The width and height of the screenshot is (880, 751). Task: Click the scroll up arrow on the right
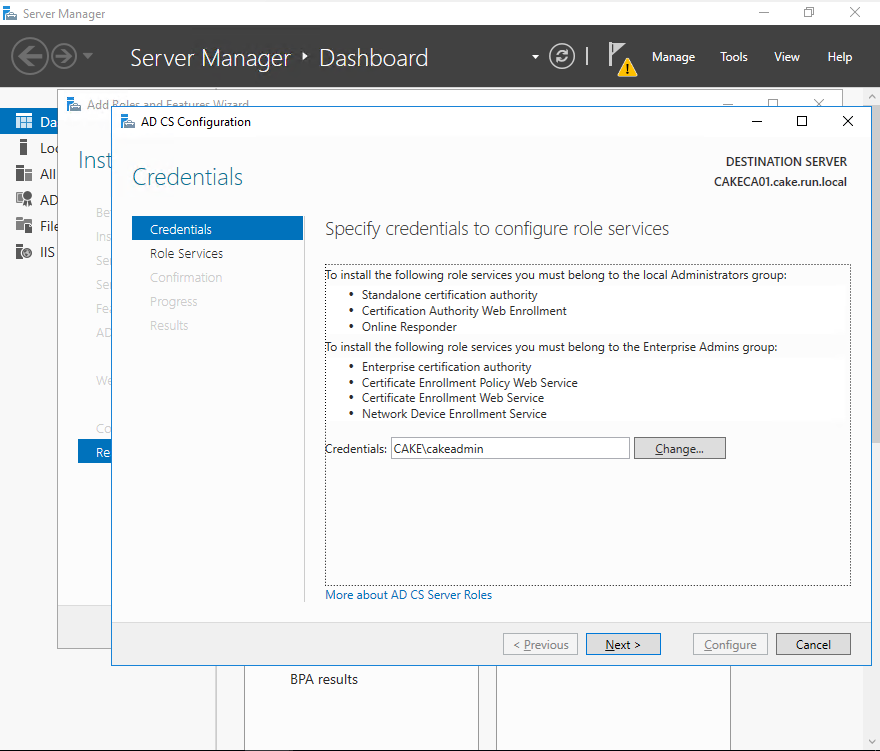872,97
